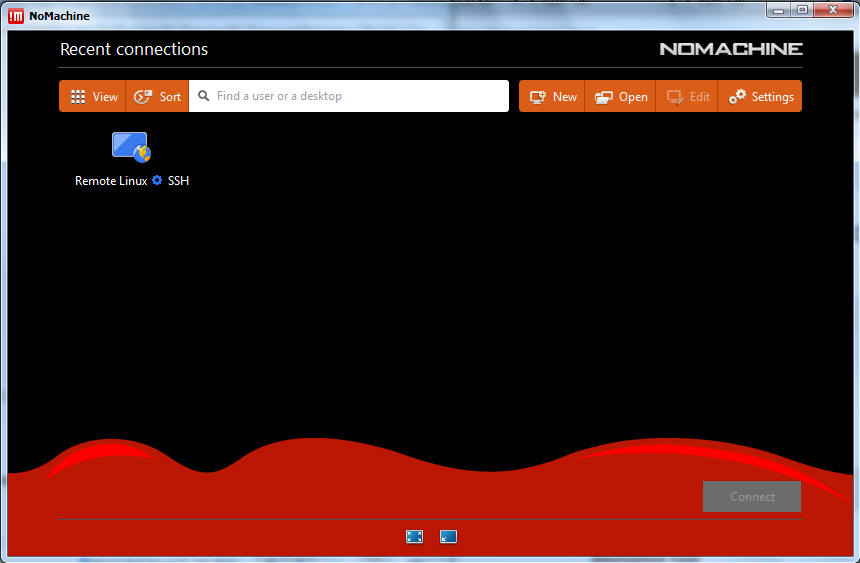Open the View layout options

(x=92, y=96)
